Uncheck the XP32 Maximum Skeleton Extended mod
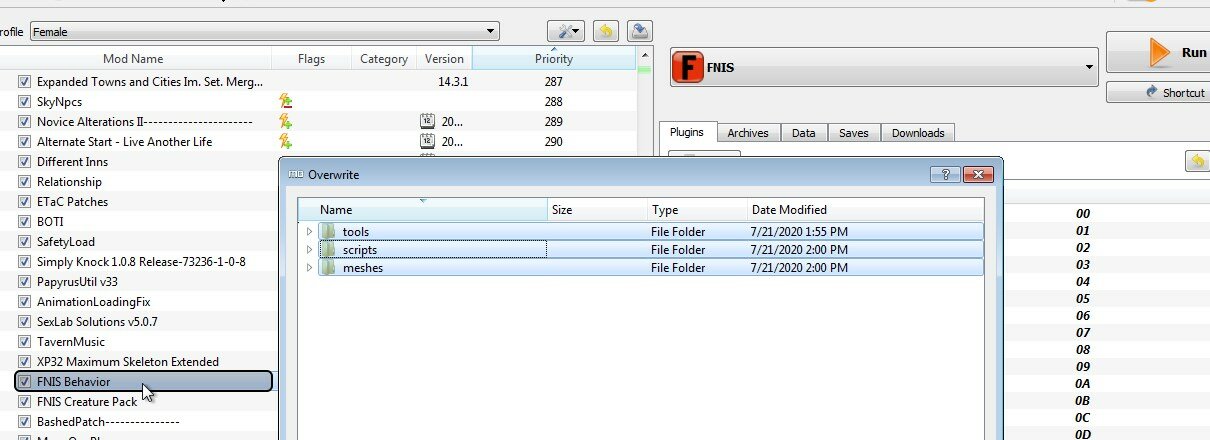Screen dimensions: 1210x440 pyautogui.click(x=24, y=361)
